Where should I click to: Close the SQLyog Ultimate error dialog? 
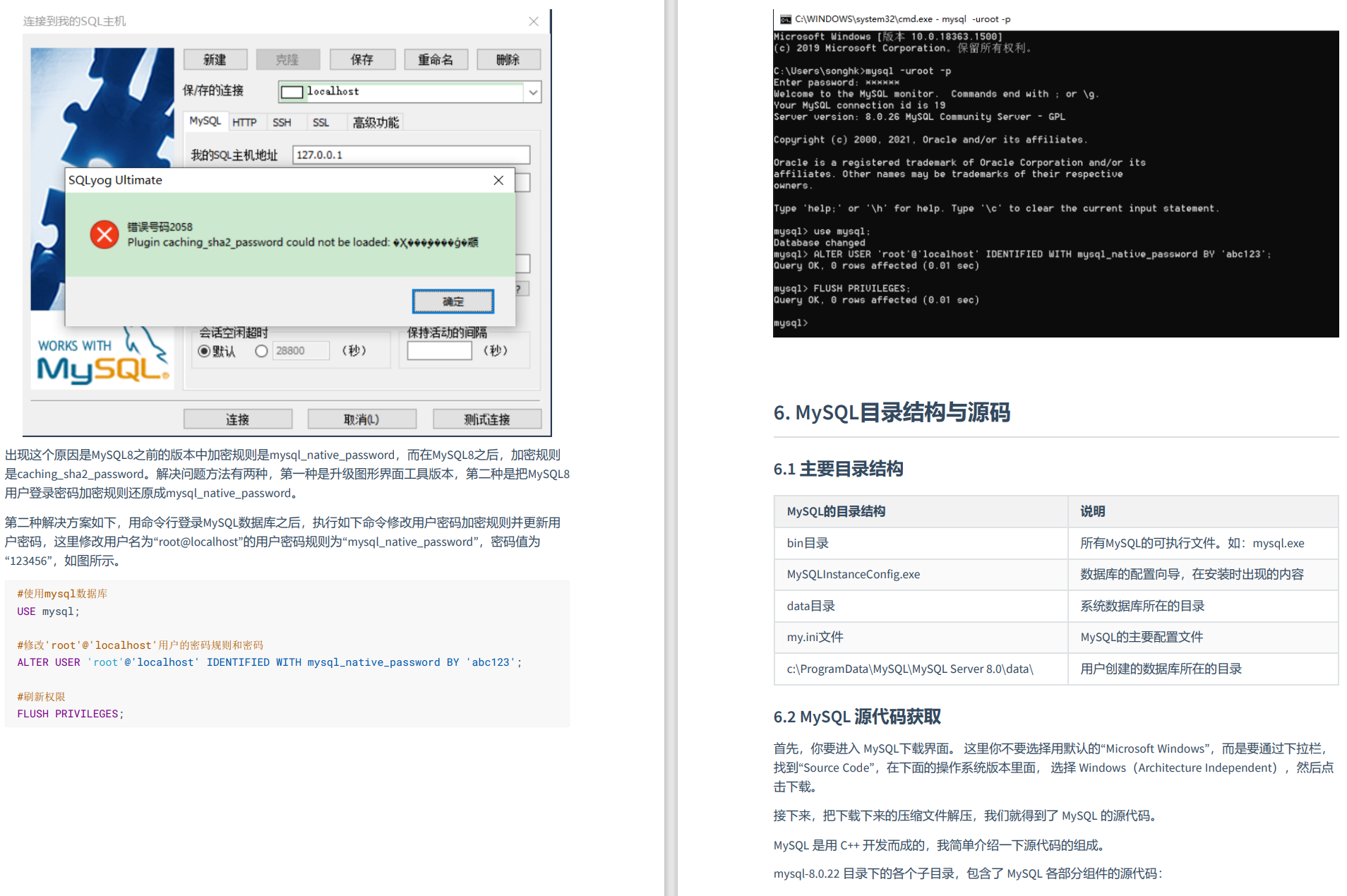coord(499,180)
